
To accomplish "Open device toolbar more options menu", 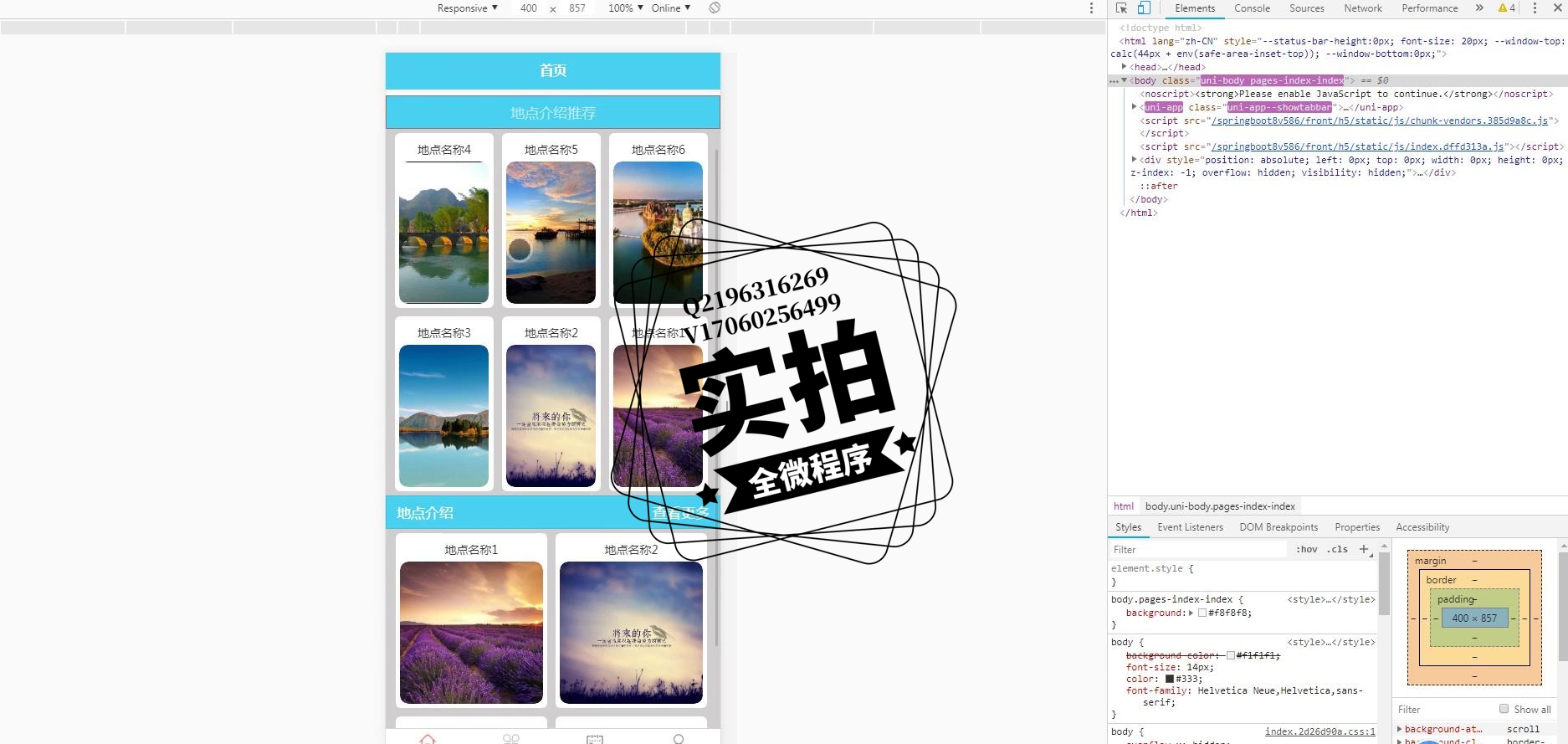I will click(x=1091, y=8).
